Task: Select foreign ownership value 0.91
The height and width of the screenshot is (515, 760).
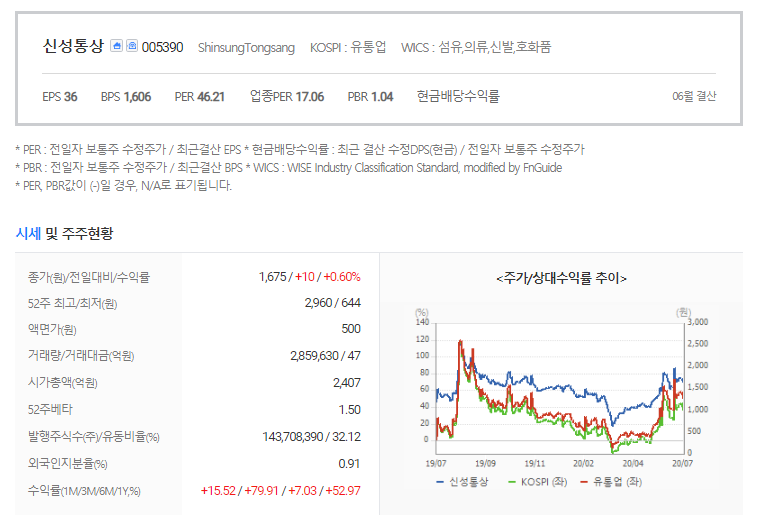Action: point(349,464)
